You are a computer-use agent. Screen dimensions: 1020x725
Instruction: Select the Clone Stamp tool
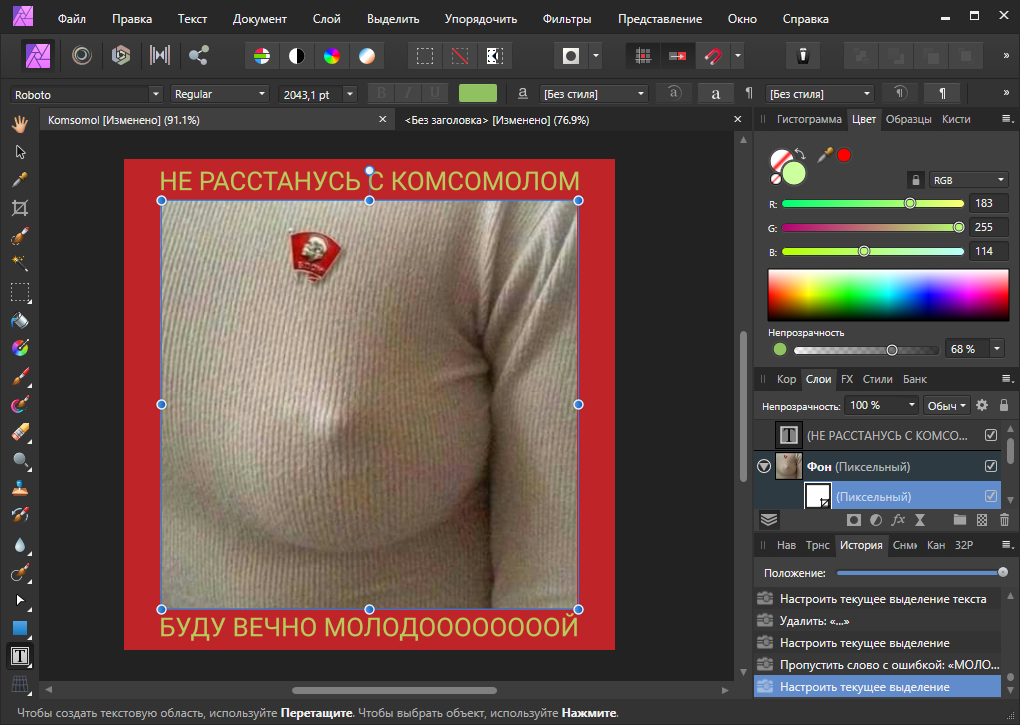click(20, 489)
